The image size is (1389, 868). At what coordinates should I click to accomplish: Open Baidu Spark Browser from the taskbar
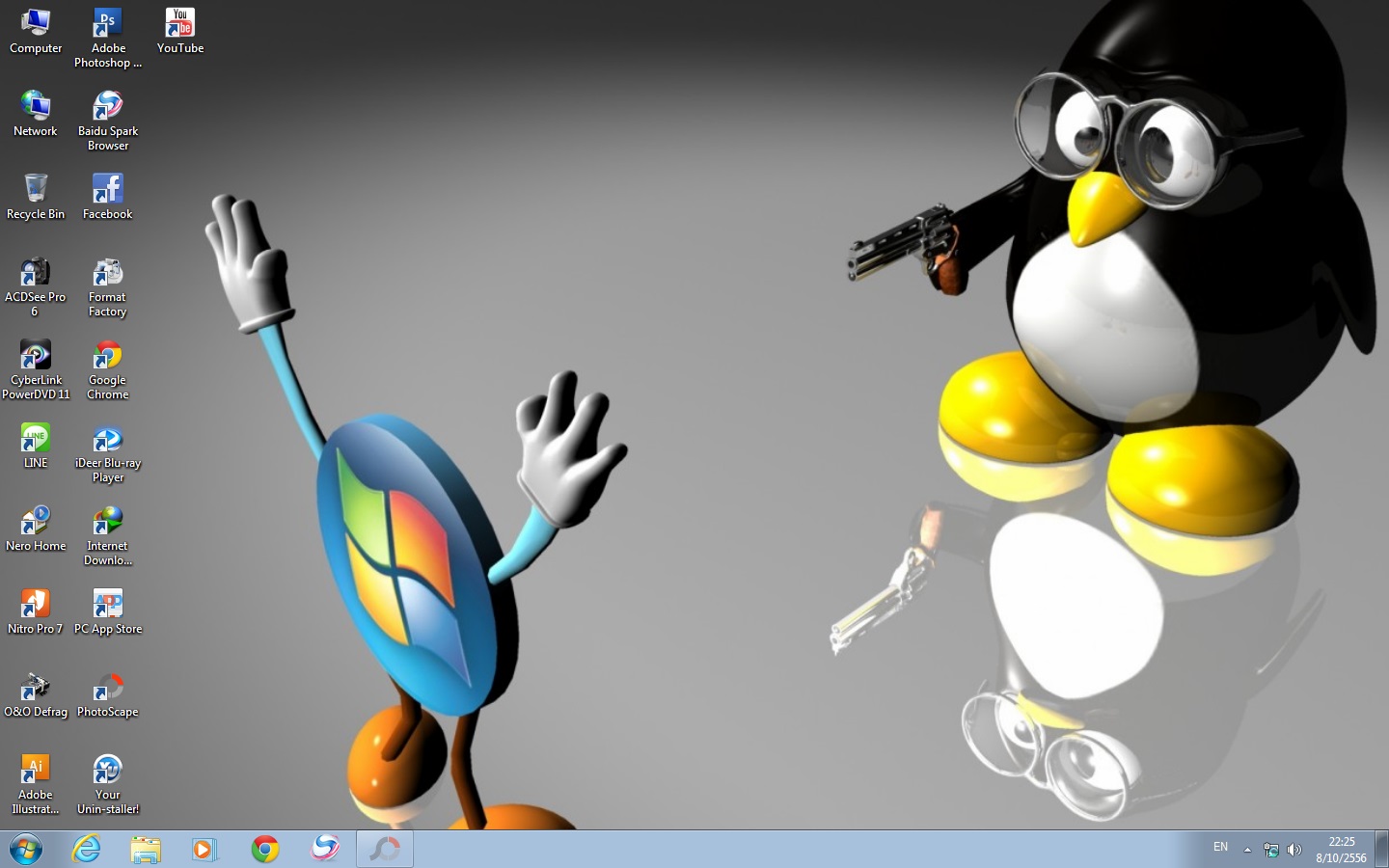325,849
